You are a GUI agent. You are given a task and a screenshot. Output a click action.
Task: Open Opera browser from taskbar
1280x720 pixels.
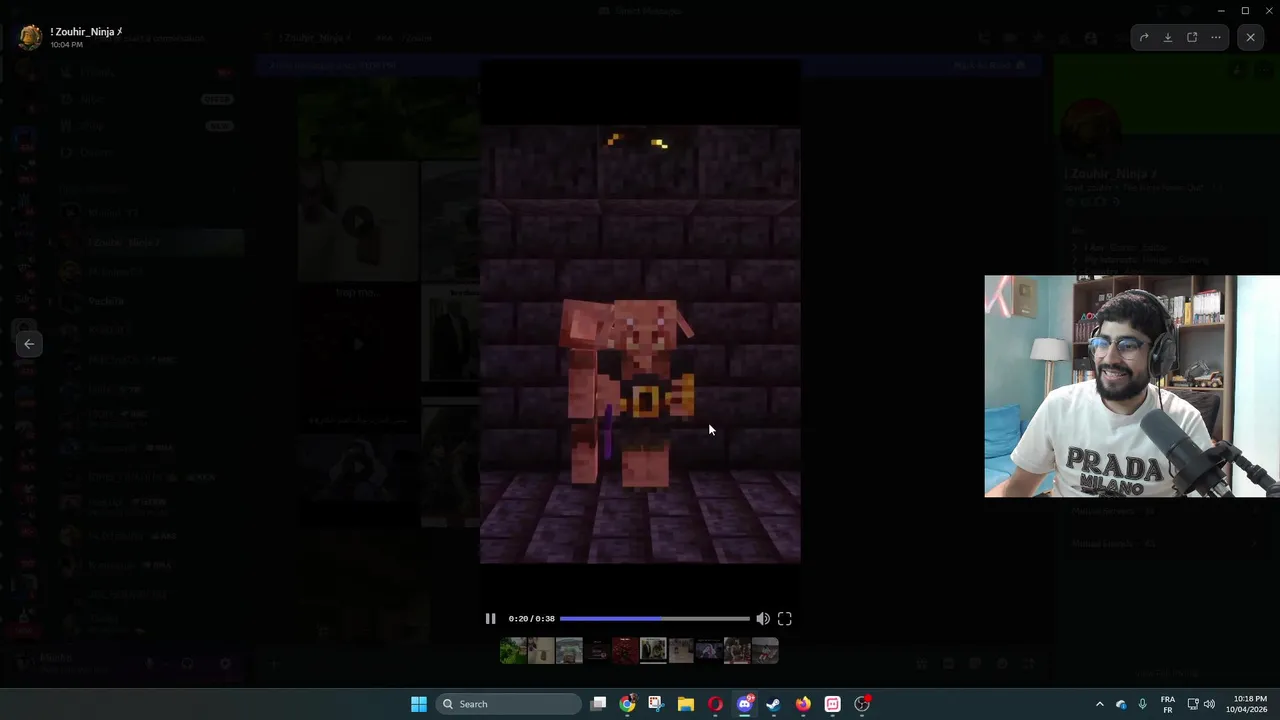click(715, 704)
